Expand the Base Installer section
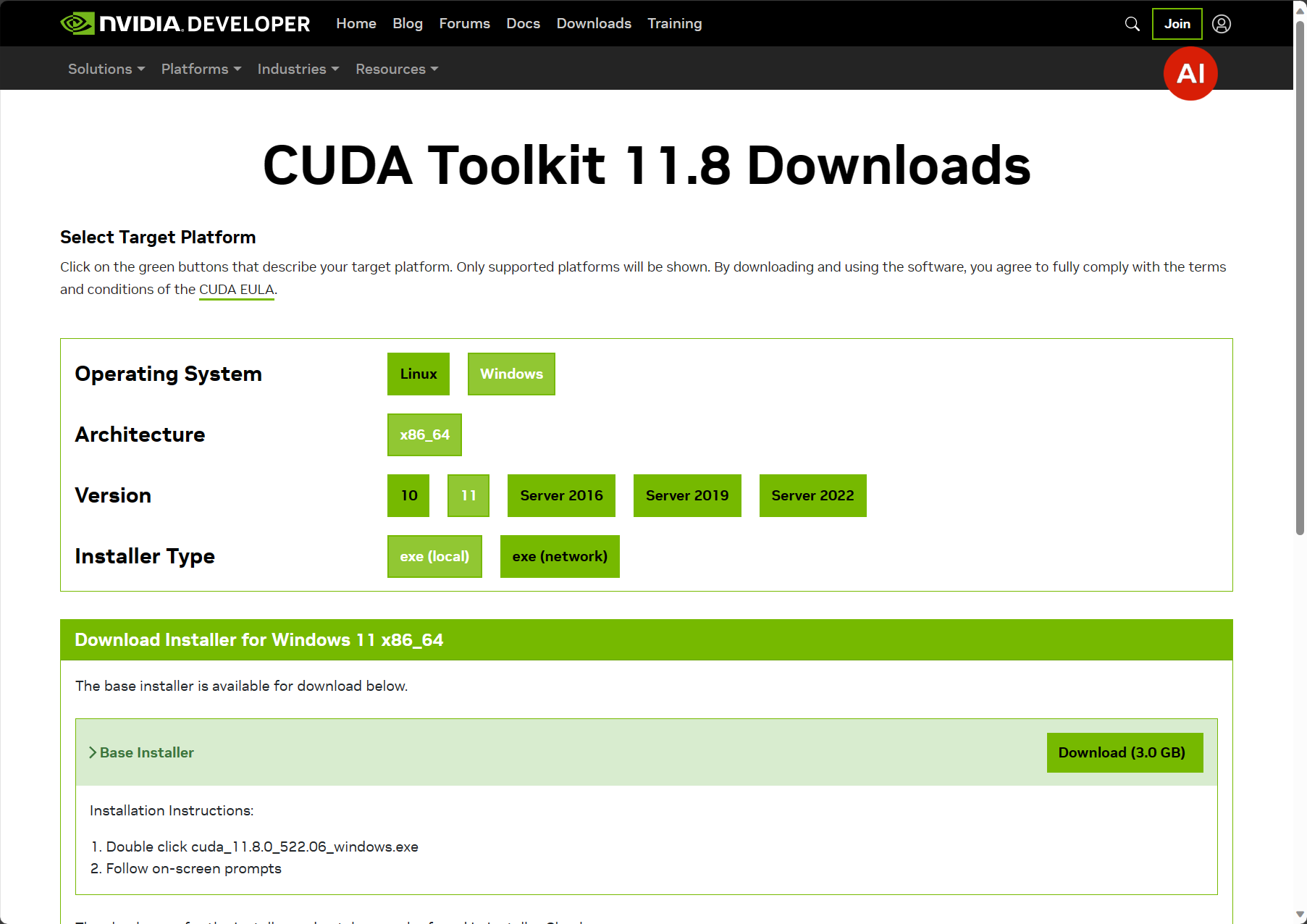The image size is (1307, 924). coord(142,752)
